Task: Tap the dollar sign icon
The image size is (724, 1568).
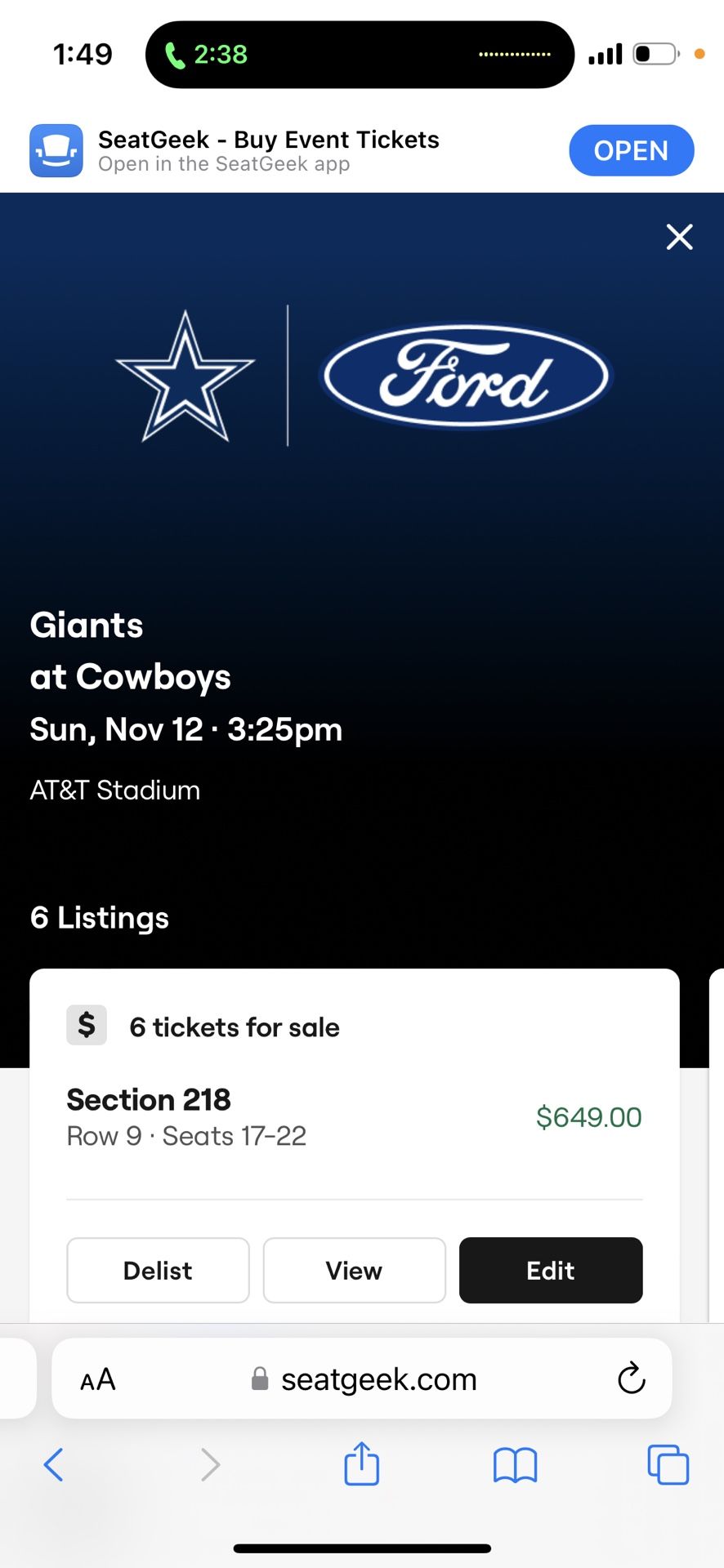Action: [x=87, y=1025]
